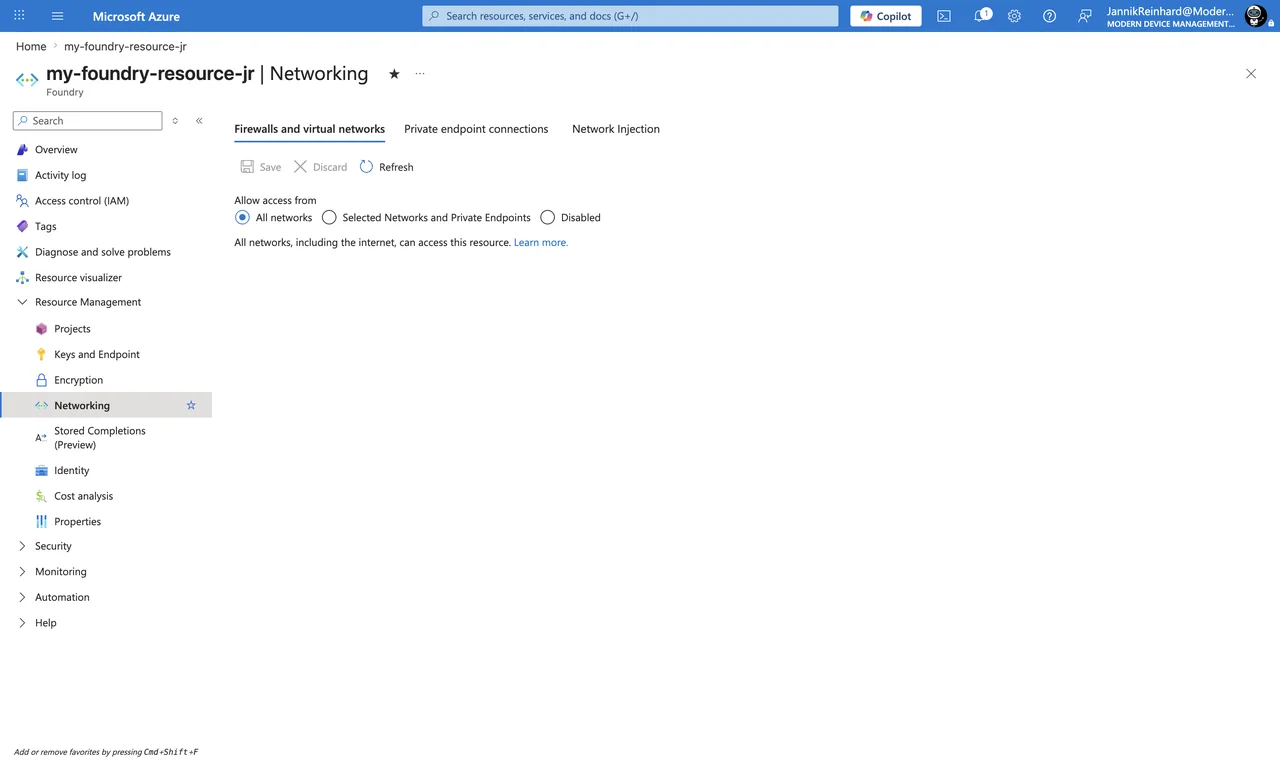Viewport: 1280px width, 760px height.
Task: Open the Copilot button
Action: pos(886,16)
